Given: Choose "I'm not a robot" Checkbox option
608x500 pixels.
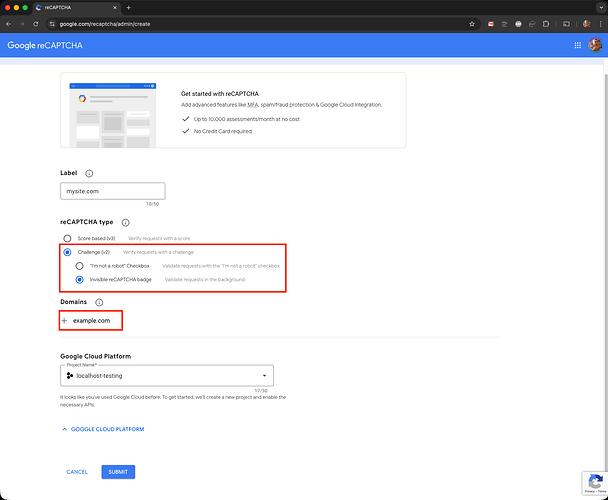Looking at the screenshot, I should point(80,266).
